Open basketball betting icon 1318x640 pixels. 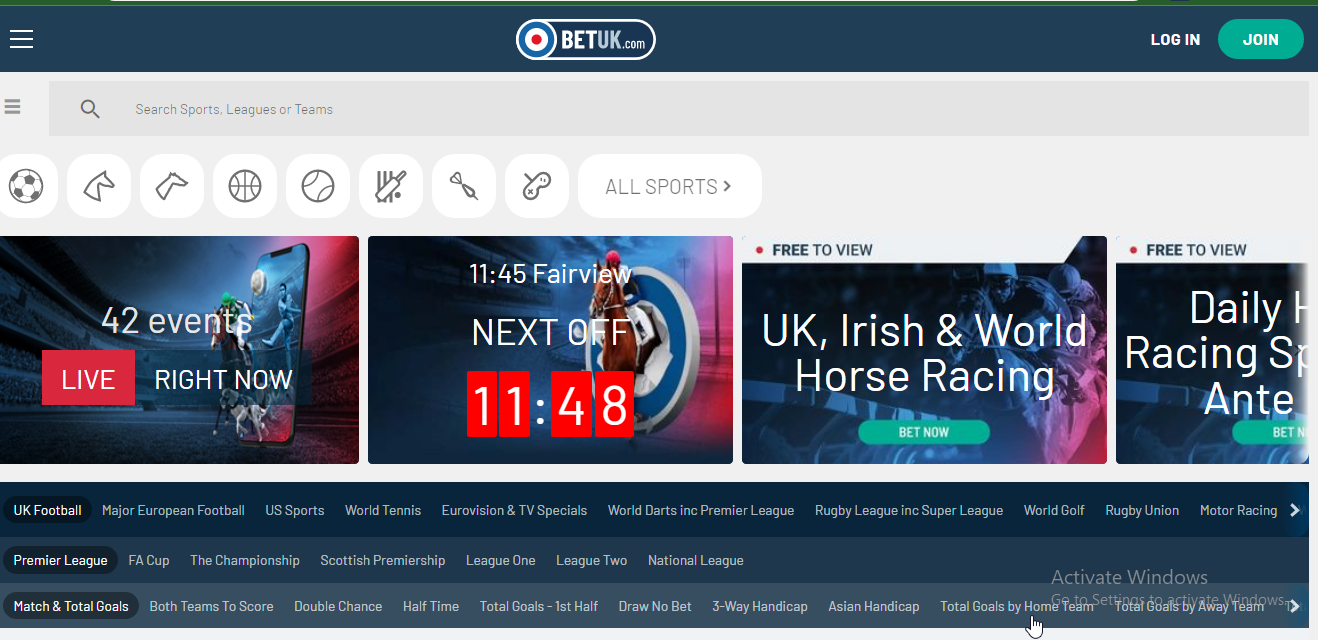tap(245, 186)
